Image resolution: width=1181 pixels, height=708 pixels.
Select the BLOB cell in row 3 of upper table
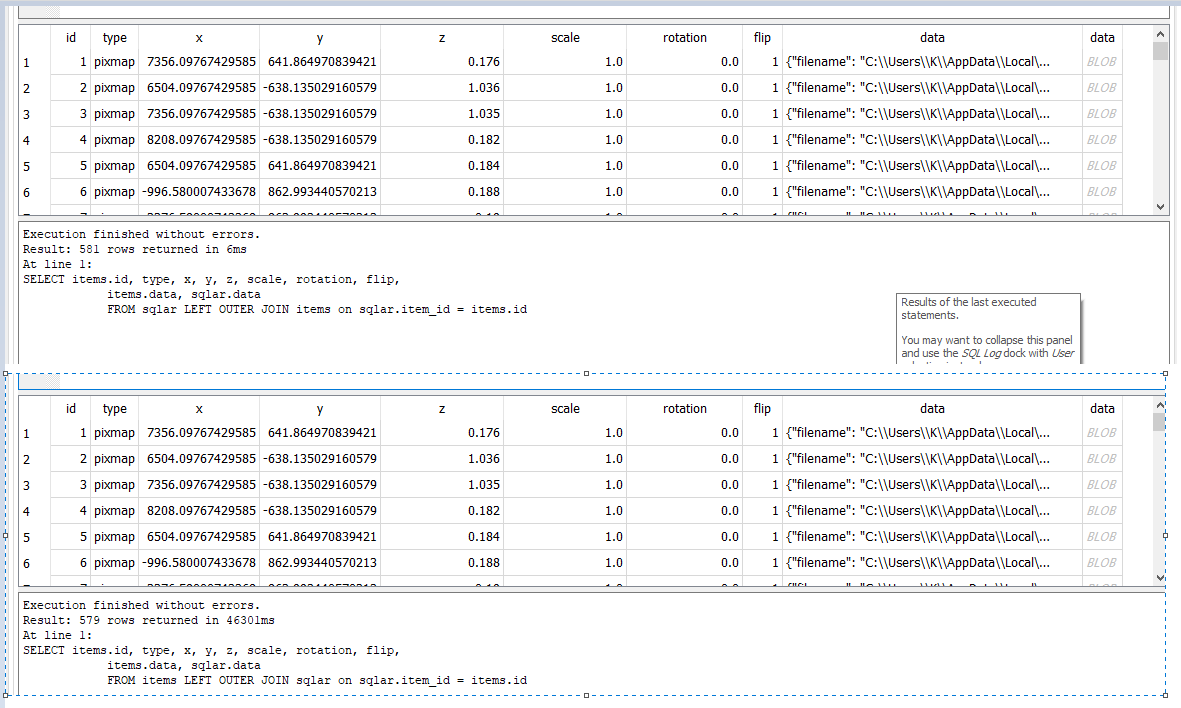click(x=1101, y=114)
